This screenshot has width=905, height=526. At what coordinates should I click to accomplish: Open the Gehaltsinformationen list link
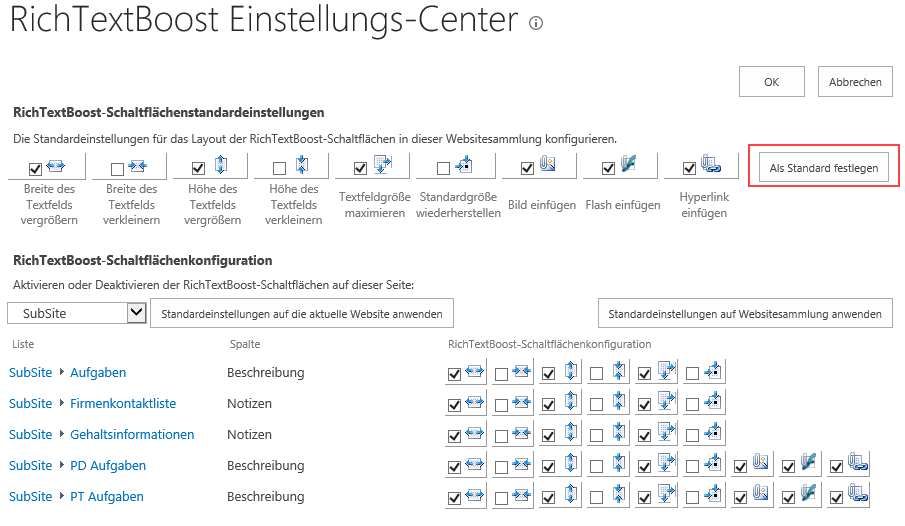[132, 435]
